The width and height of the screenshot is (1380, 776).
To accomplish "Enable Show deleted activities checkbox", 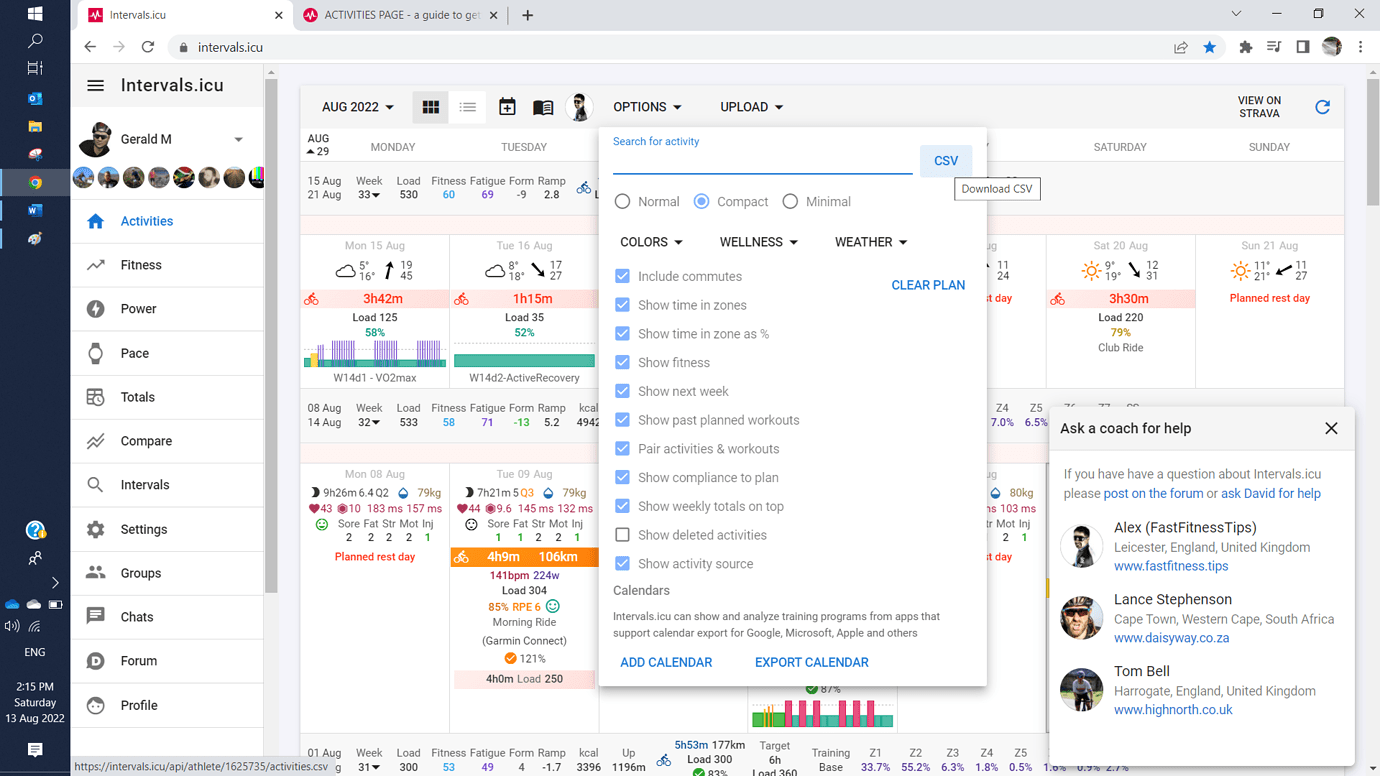I will 623,535.
